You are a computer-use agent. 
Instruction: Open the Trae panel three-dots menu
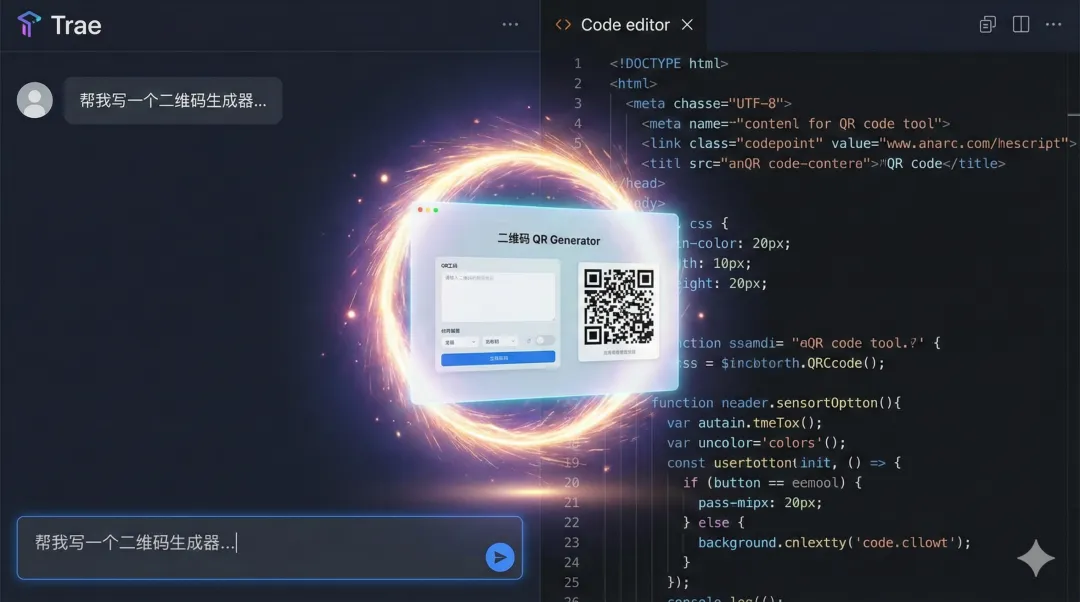[x=510, y=24]
